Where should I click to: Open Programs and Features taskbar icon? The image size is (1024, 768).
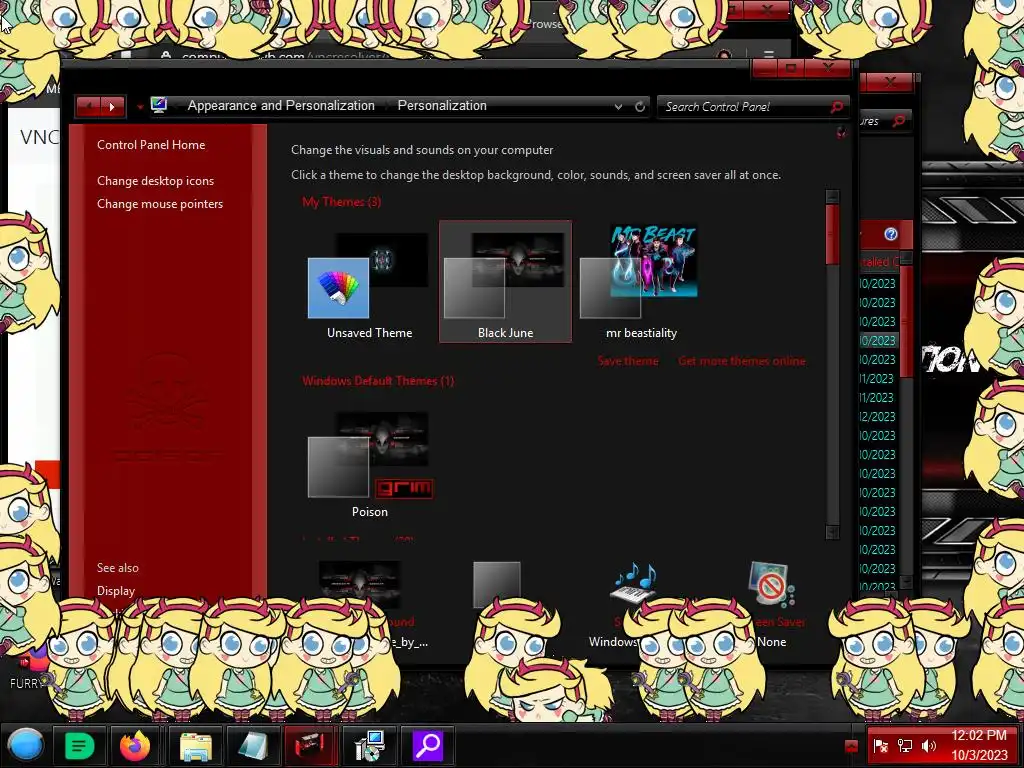(369, 746)
